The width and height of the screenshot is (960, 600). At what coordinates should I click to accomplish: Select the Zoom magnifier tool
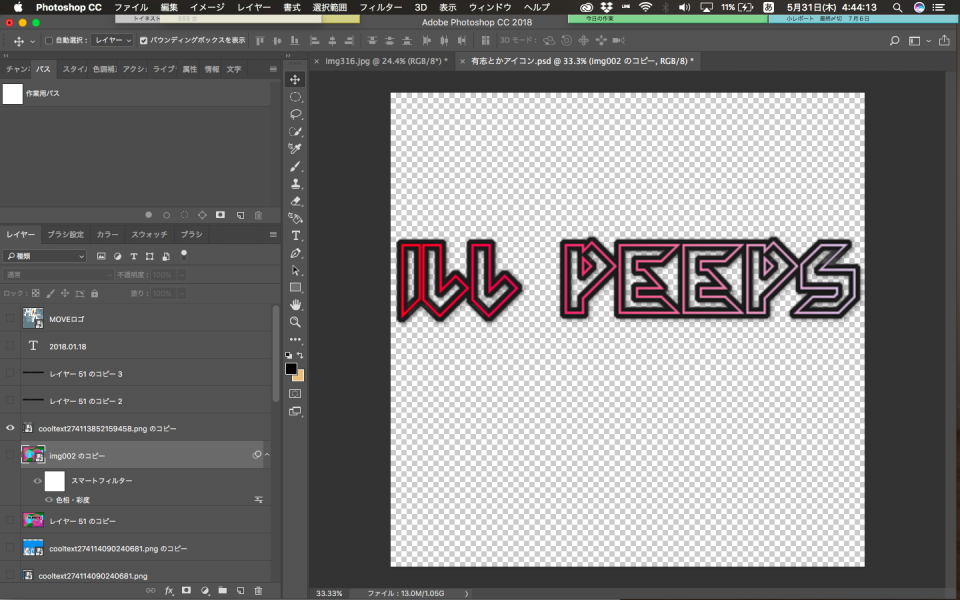pyautogui.click(x=296, y=322)
